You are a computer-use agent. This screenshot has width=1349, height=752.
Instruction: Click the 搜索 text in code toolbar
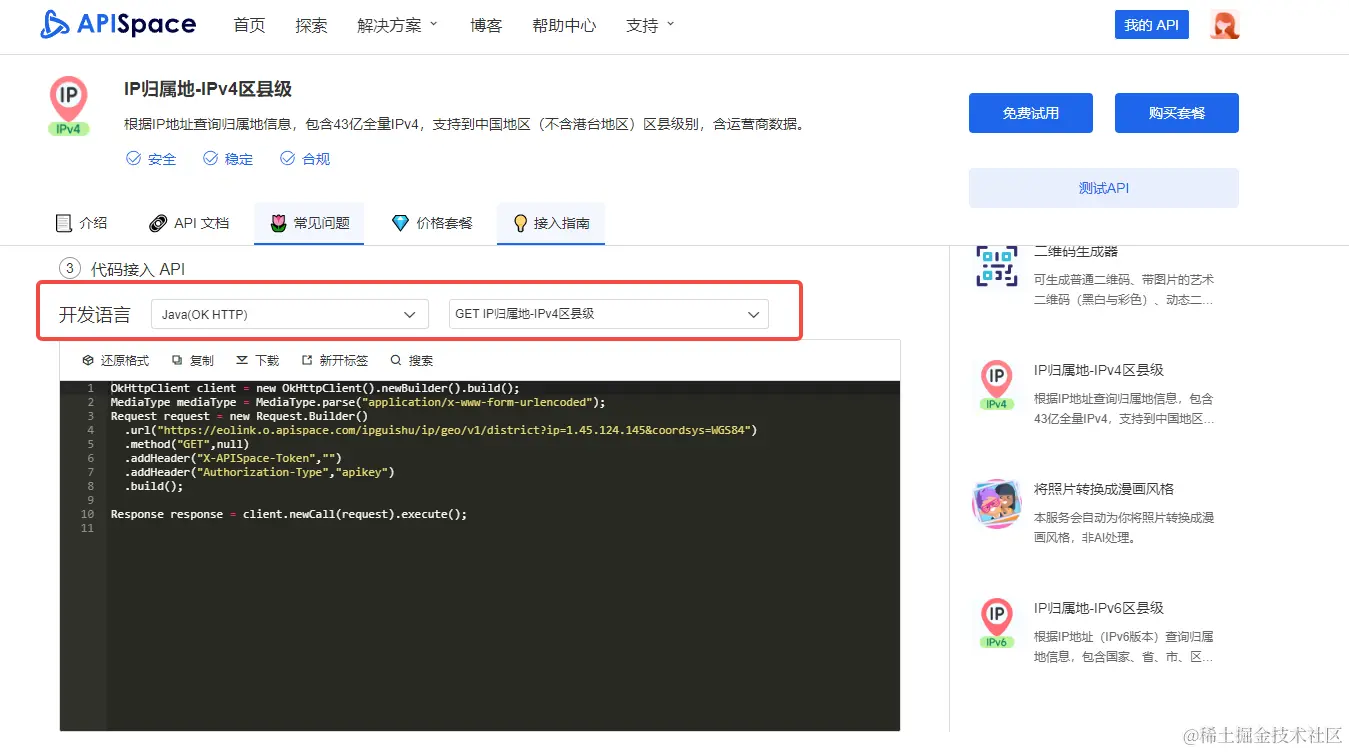point(421,360)
